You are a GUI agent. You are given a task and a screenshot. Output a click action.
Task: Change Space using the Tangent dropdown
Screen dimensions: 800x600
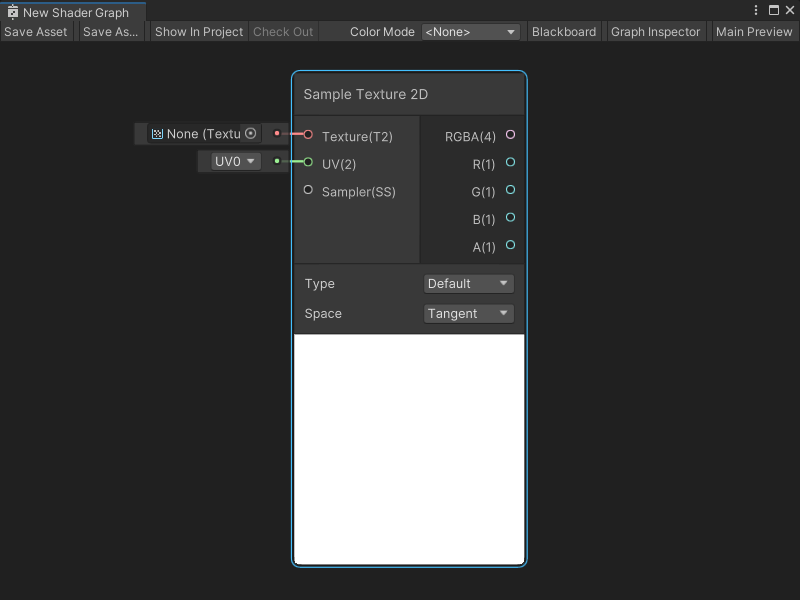click(468, 313)
